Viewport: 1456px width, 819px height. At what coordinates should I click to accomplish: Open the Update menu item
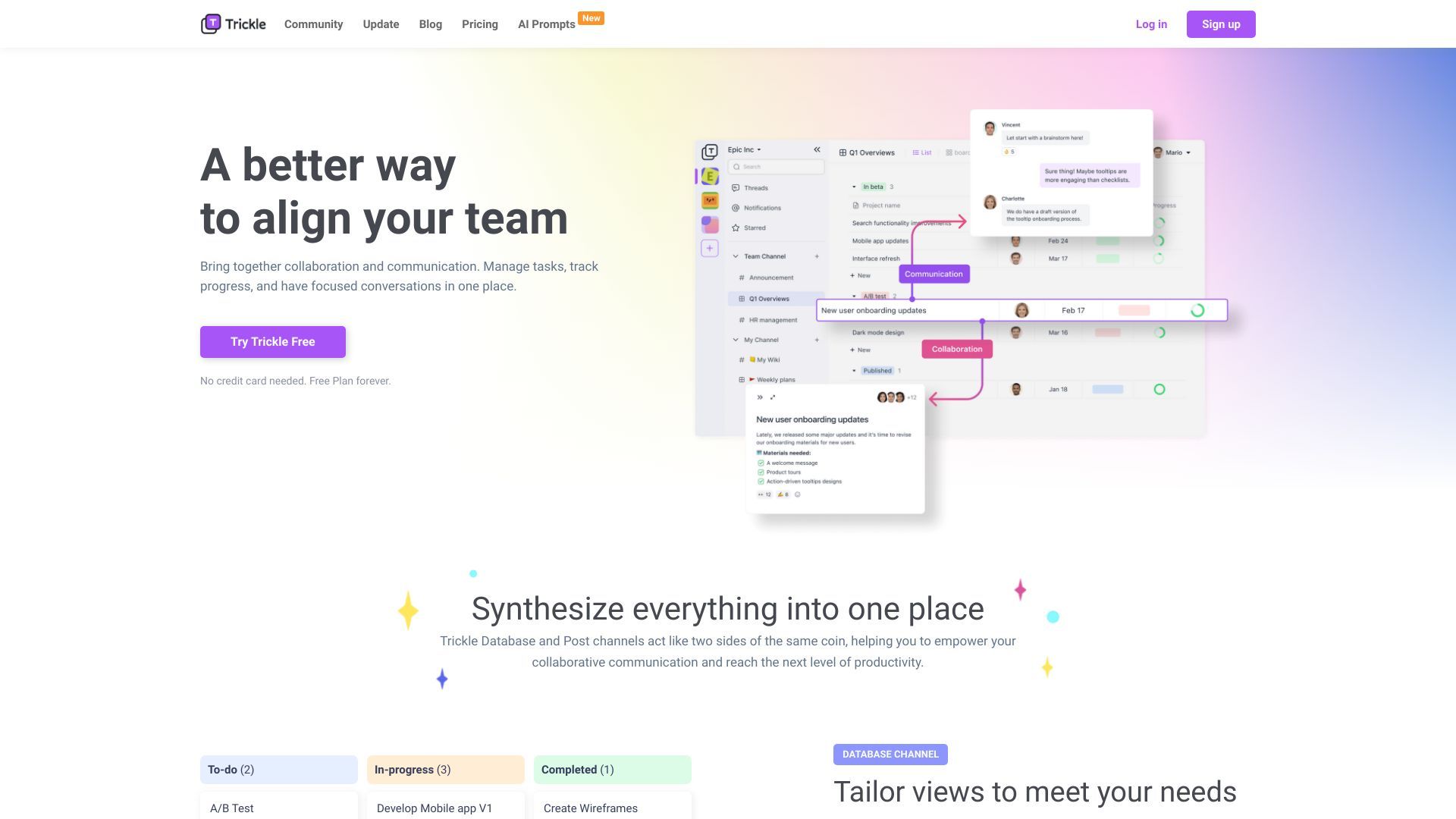pyautogui.click(x=381, y=24)
